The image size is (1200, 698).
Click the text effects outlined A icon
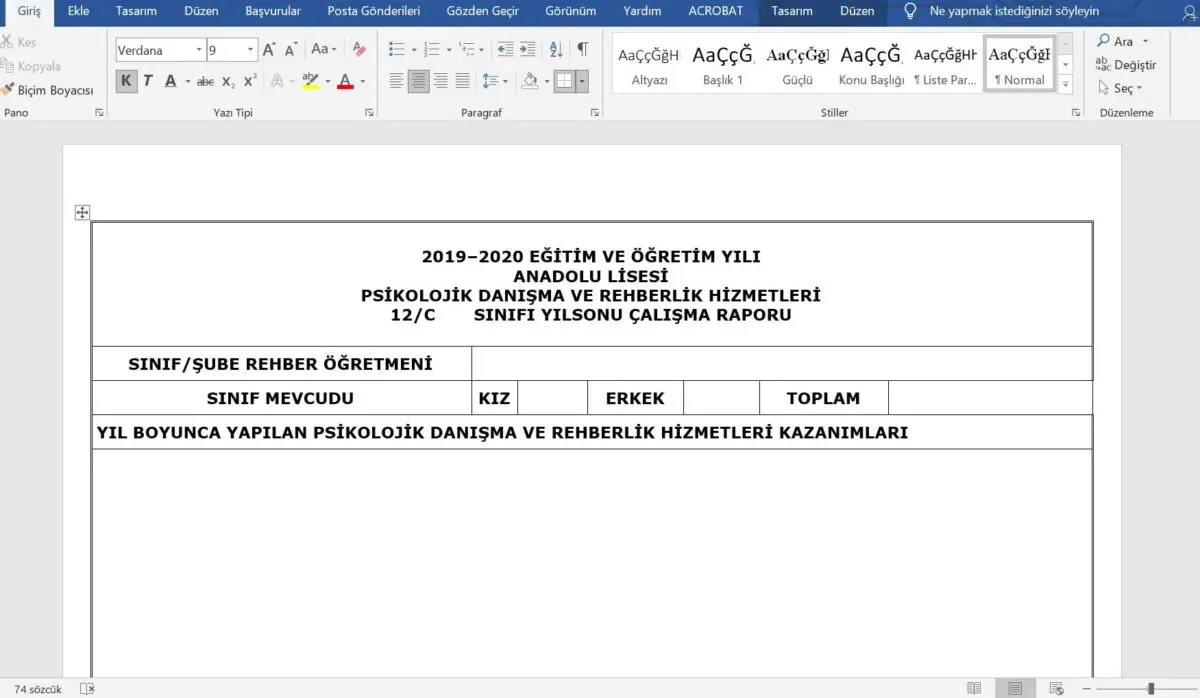pyautogui.click(x=277, y=81)
